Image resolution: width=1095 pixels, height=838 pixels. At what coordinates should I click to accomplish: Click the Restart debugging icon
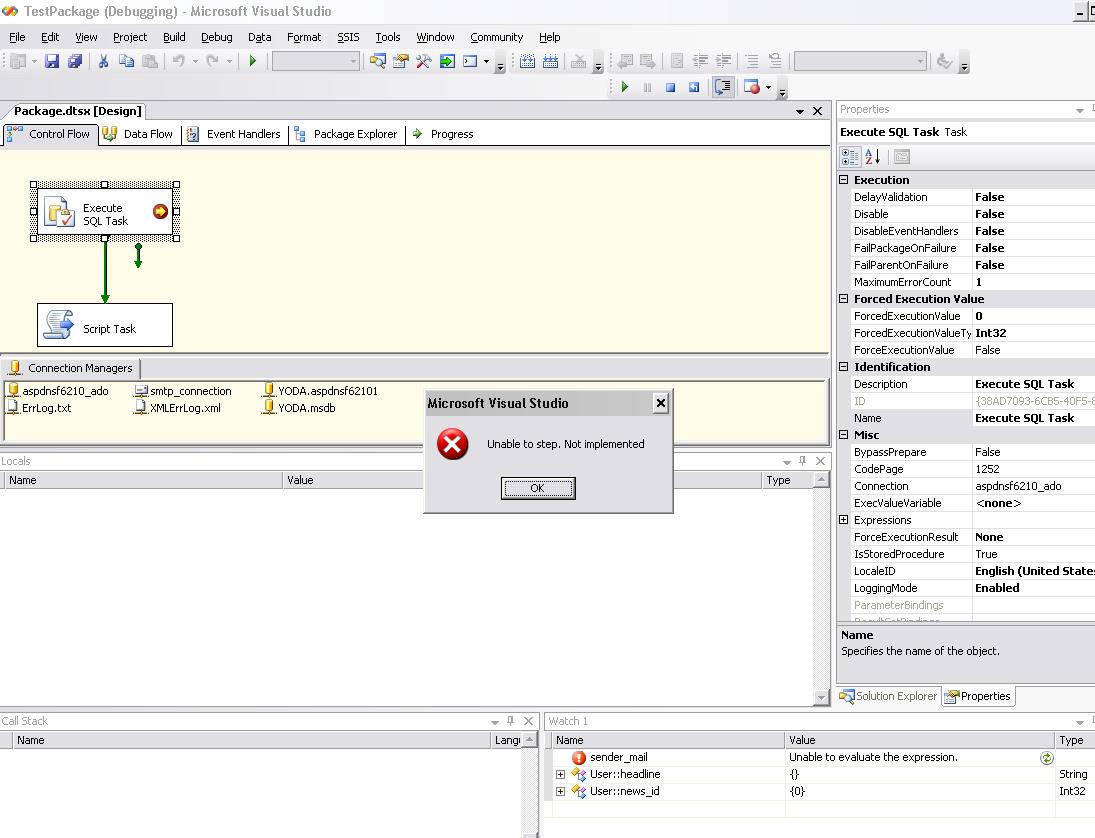tap(694, 88)
